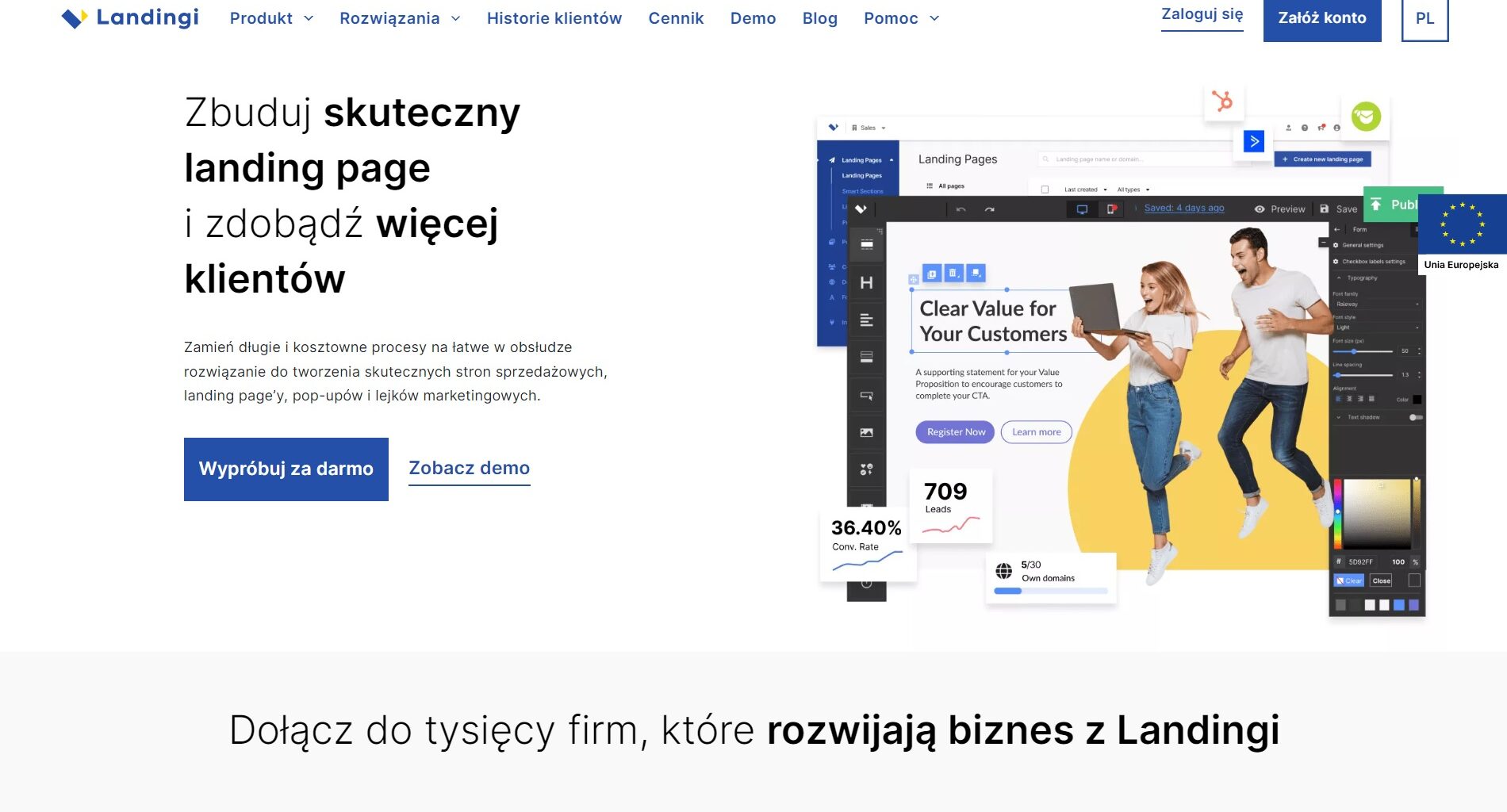Select the Image widget icon in the editor sidebar
Screen dimensions: 1507x812
click(x=866, y=432)
